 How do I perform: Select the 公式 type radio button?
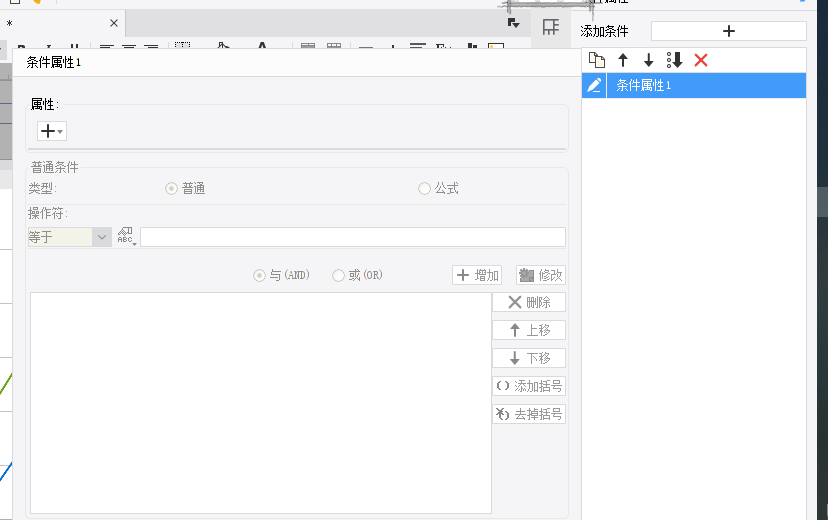tap(425, 188)
